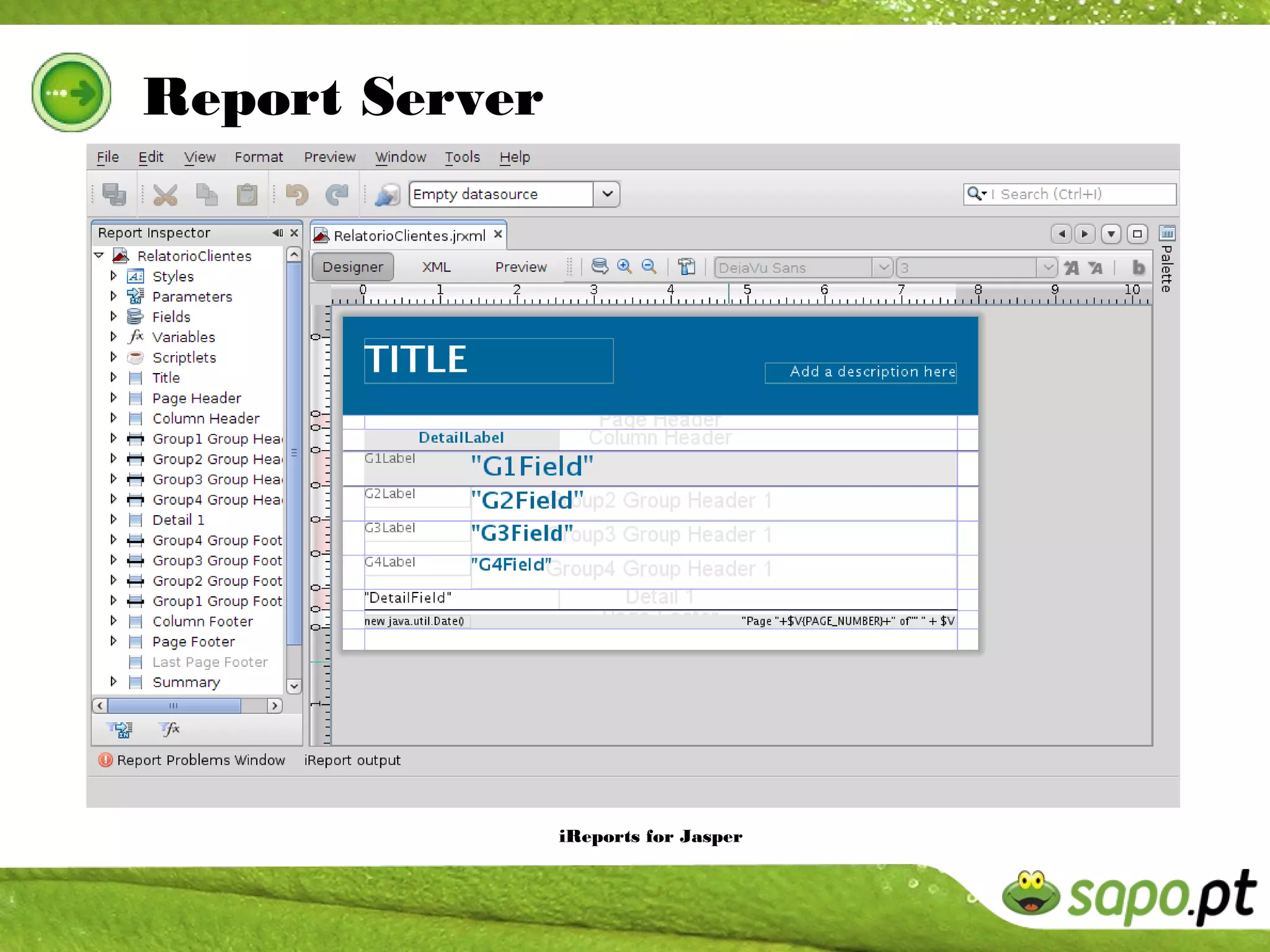Viewport: 1270px width, 952px height.
Task: Click the add variable fx icon
Action: [169, 729]
